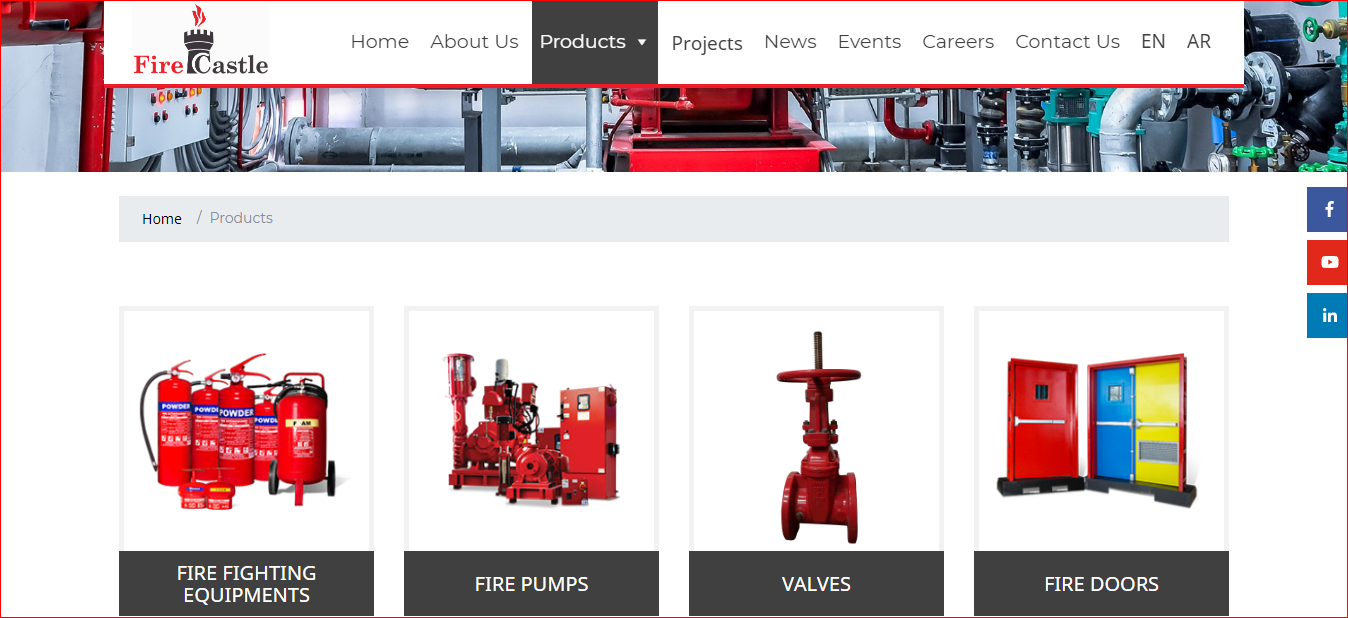Switch language to EN
Image resolution: width=1348 pixels, height=618 pixels.
pos(1153,42)
